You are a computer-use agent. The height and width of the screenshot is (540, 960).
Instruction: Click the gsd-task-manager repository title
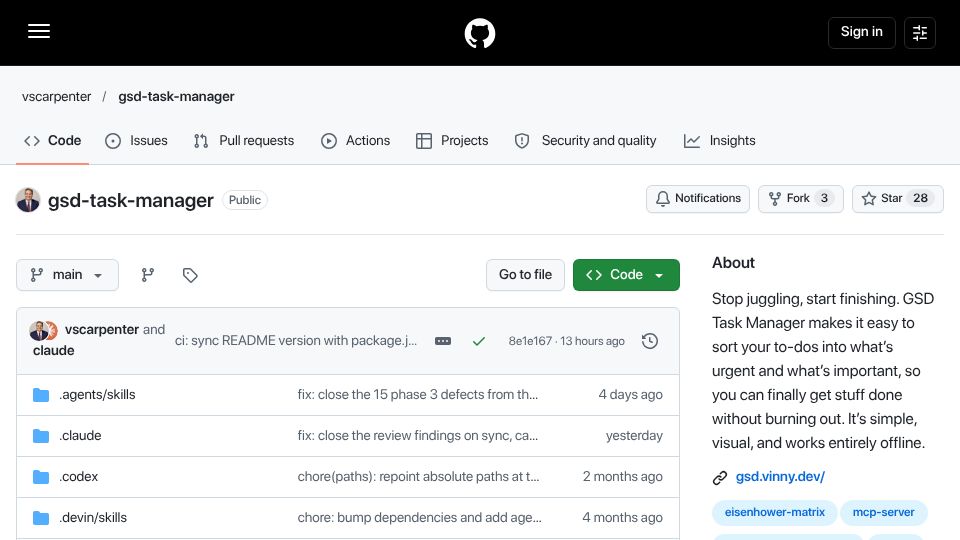tap(130, 200)
